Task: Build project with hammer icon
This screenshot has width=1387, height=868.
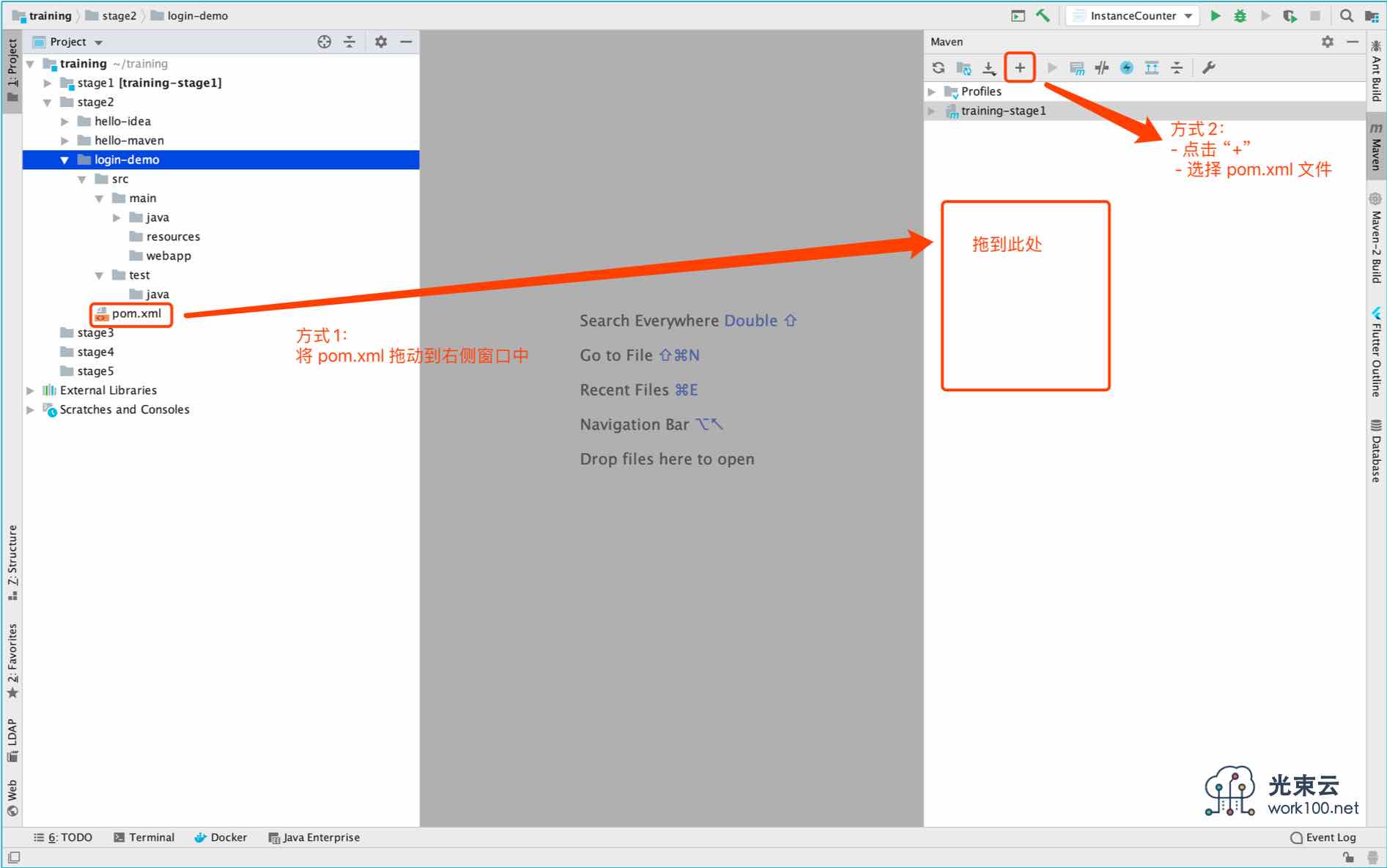Action: click(1043, 15)
